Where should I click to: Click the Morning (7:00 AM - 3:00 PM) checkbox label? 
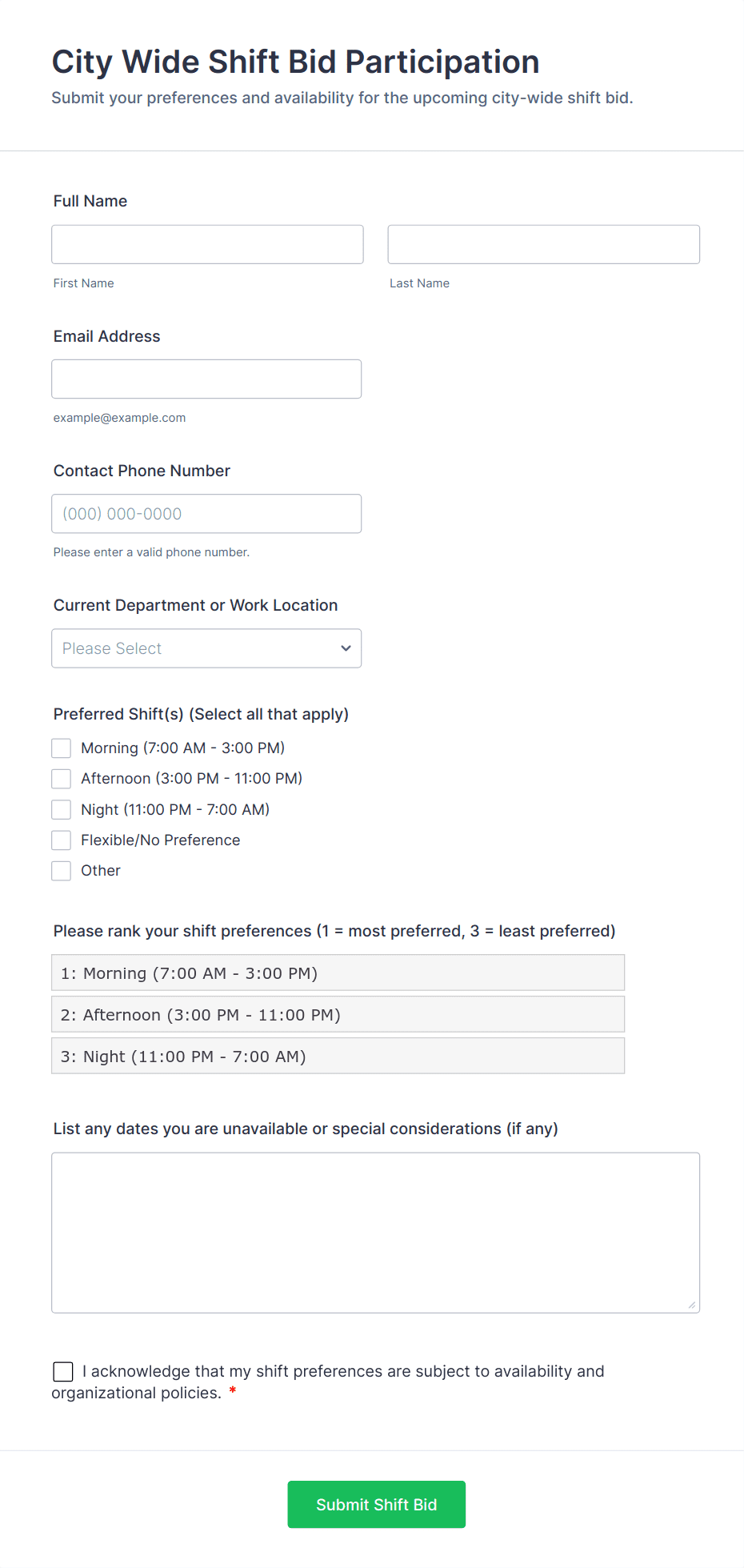click(182, 748)
